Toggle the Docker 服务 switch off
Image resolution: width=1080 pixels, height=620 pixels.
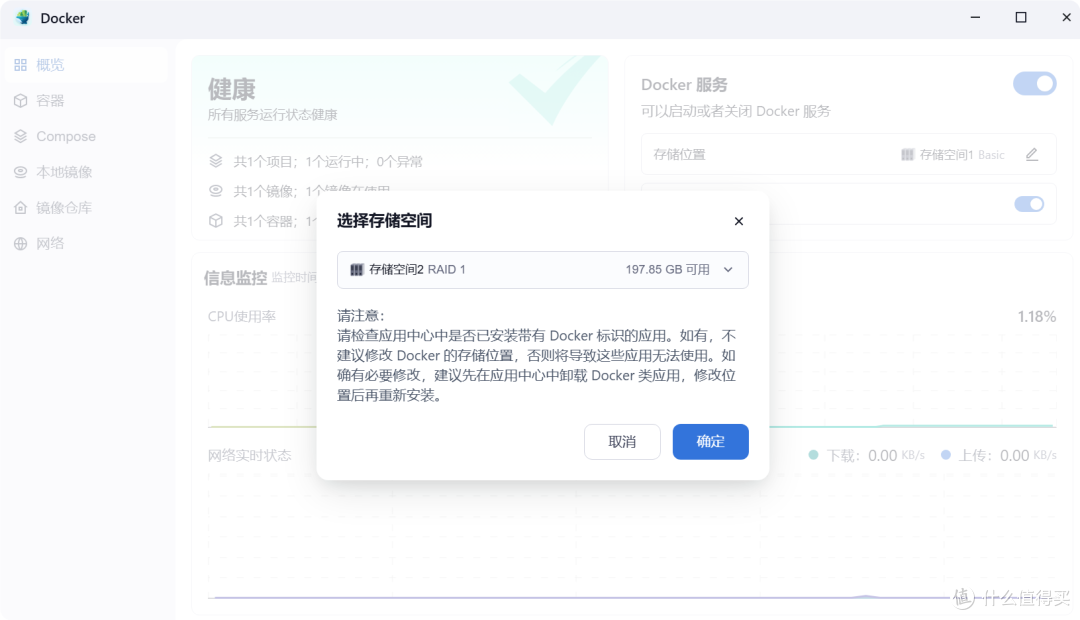coord(1035,83)
